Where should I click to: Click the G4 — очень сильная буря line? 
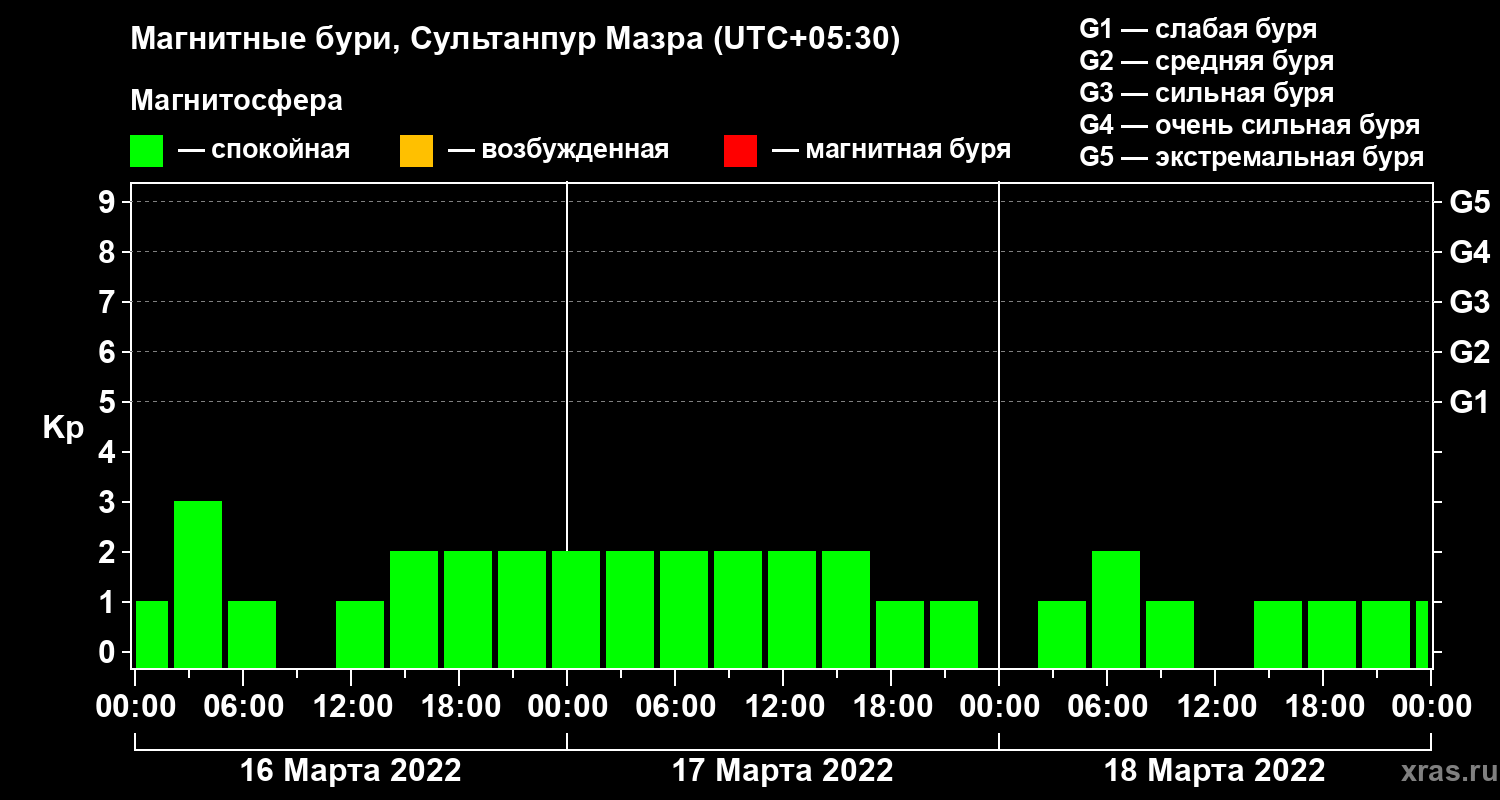pyautogui.click(x=1250, y=125)
